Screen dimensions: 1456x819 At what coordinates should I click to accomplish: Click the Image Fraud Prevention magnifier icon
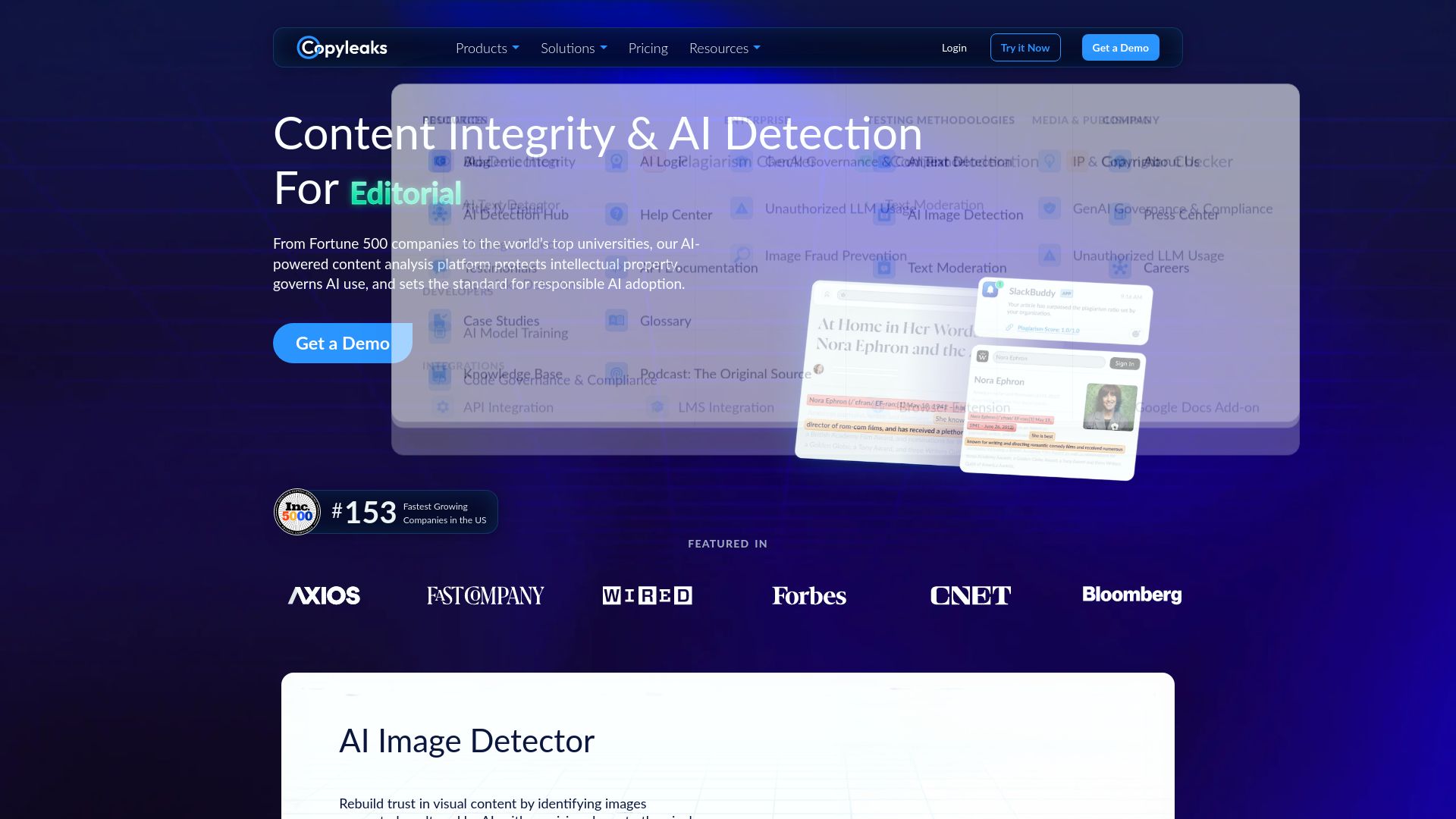click(742, 256)
